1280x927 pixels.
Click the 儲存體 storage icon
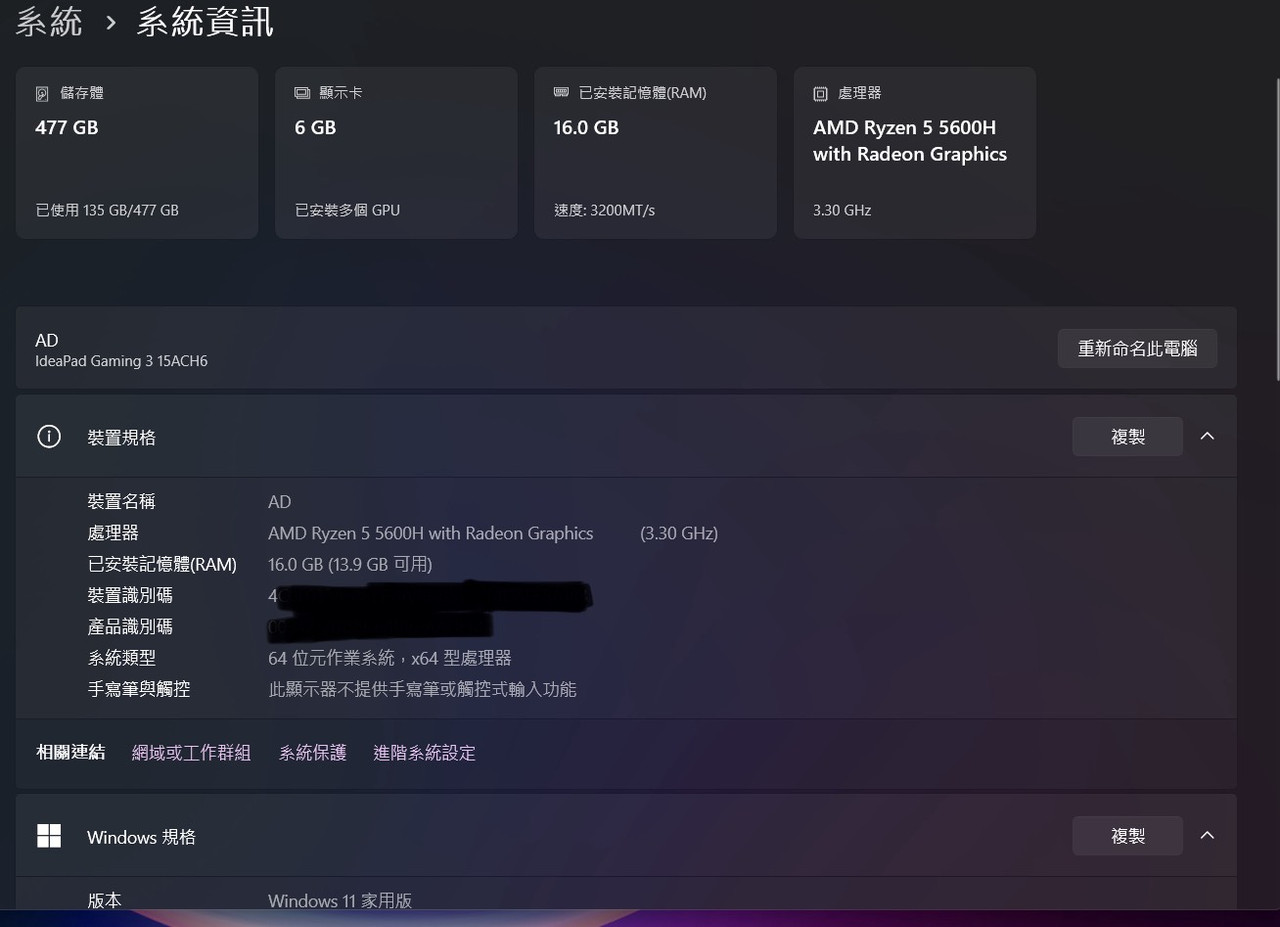[41, 92]
